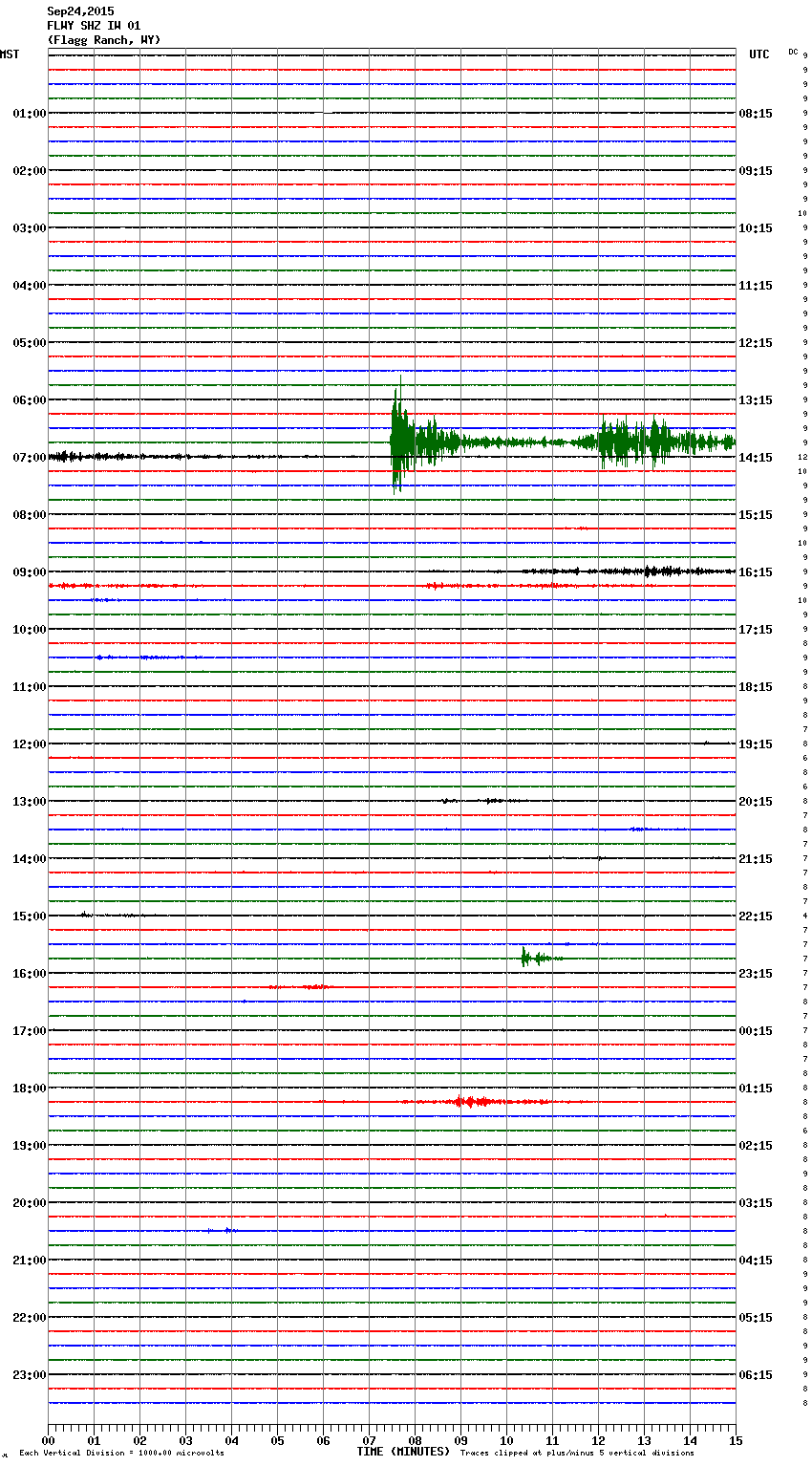Click the 10:15 UTC time label
This screenshot has width=812, height=1466.
coord(756,228)
